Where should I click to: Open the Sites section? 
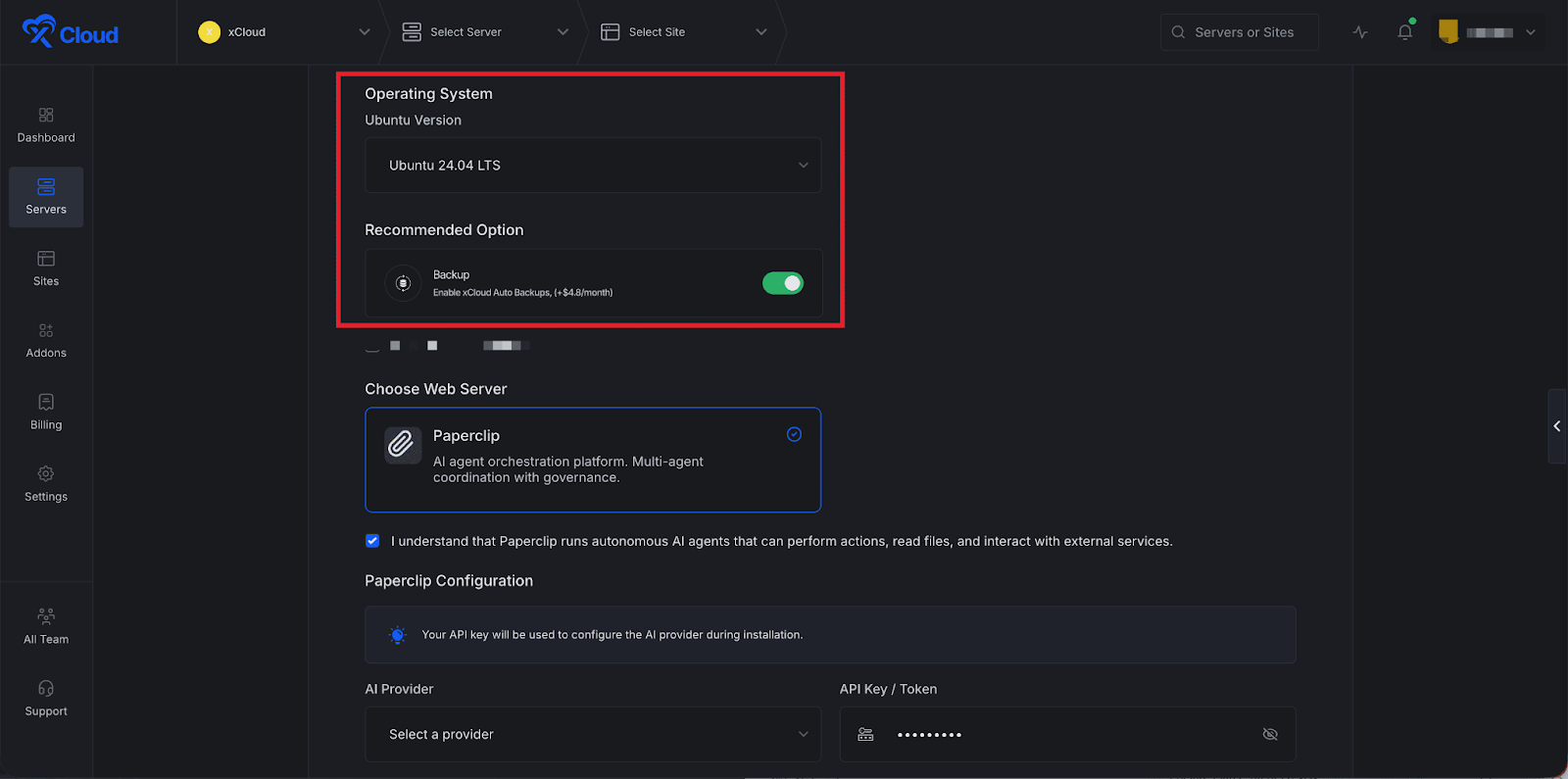pyautogui.click(x=46, y=268)
